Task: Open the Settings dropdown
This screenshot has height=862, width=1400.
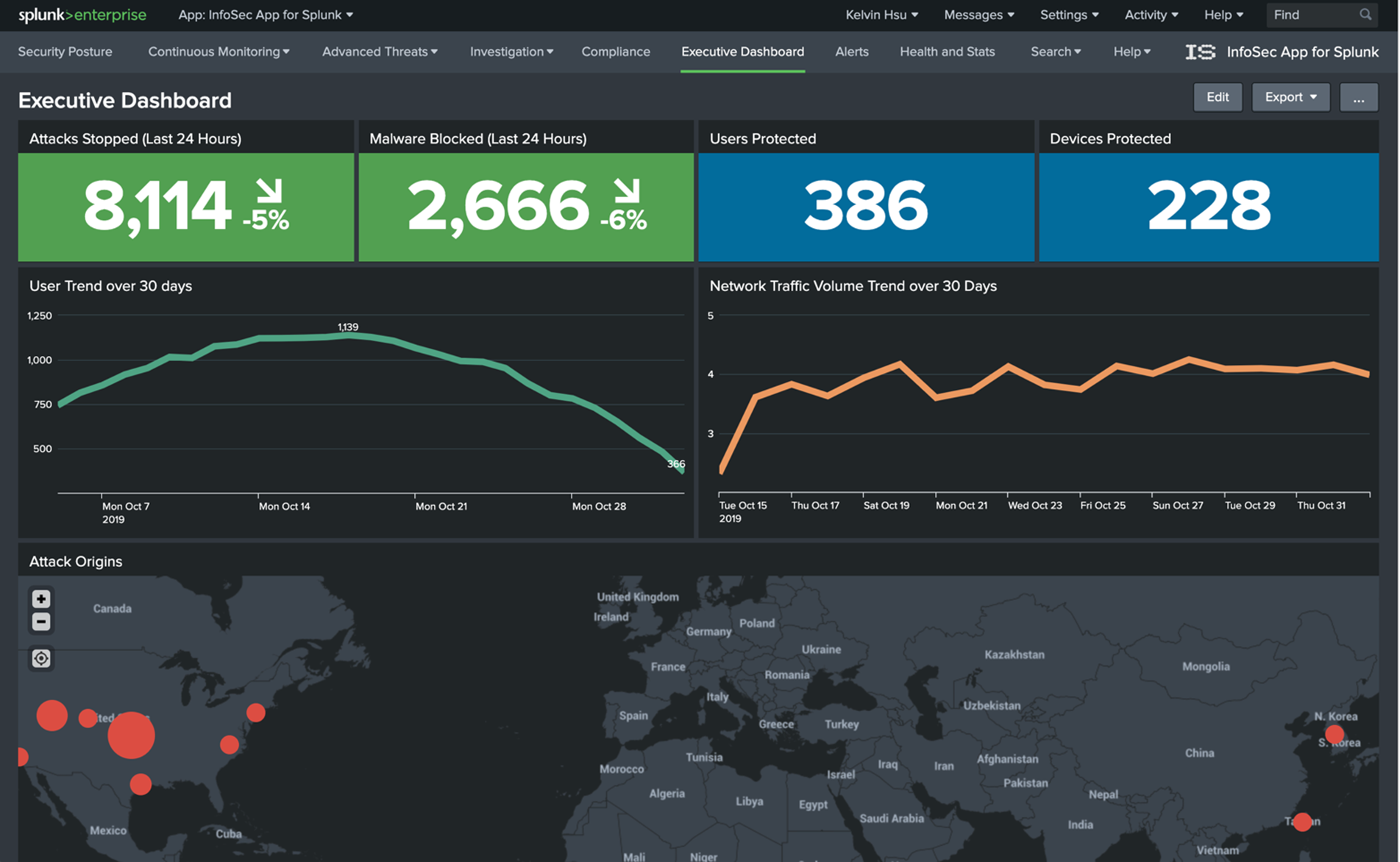Action: 1069,15
